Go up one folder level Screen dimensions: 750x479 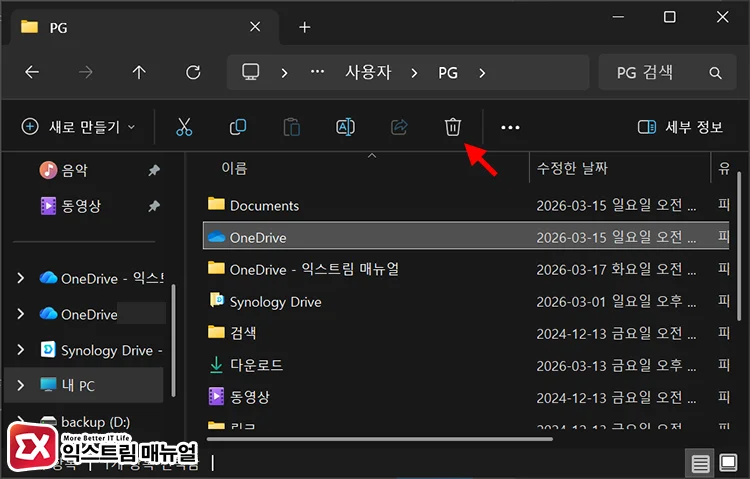click(139, 73)
